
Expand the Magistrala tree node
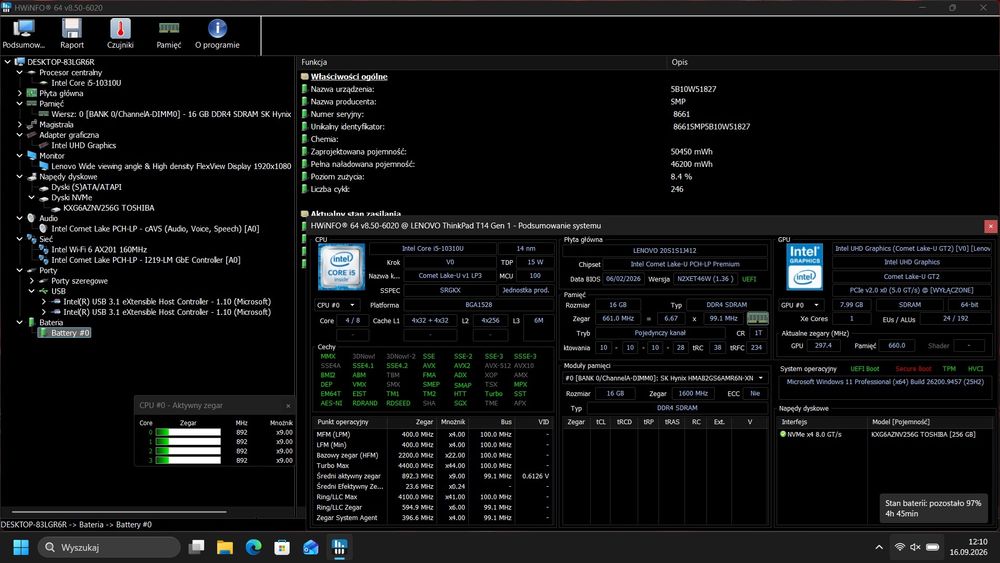20,124
